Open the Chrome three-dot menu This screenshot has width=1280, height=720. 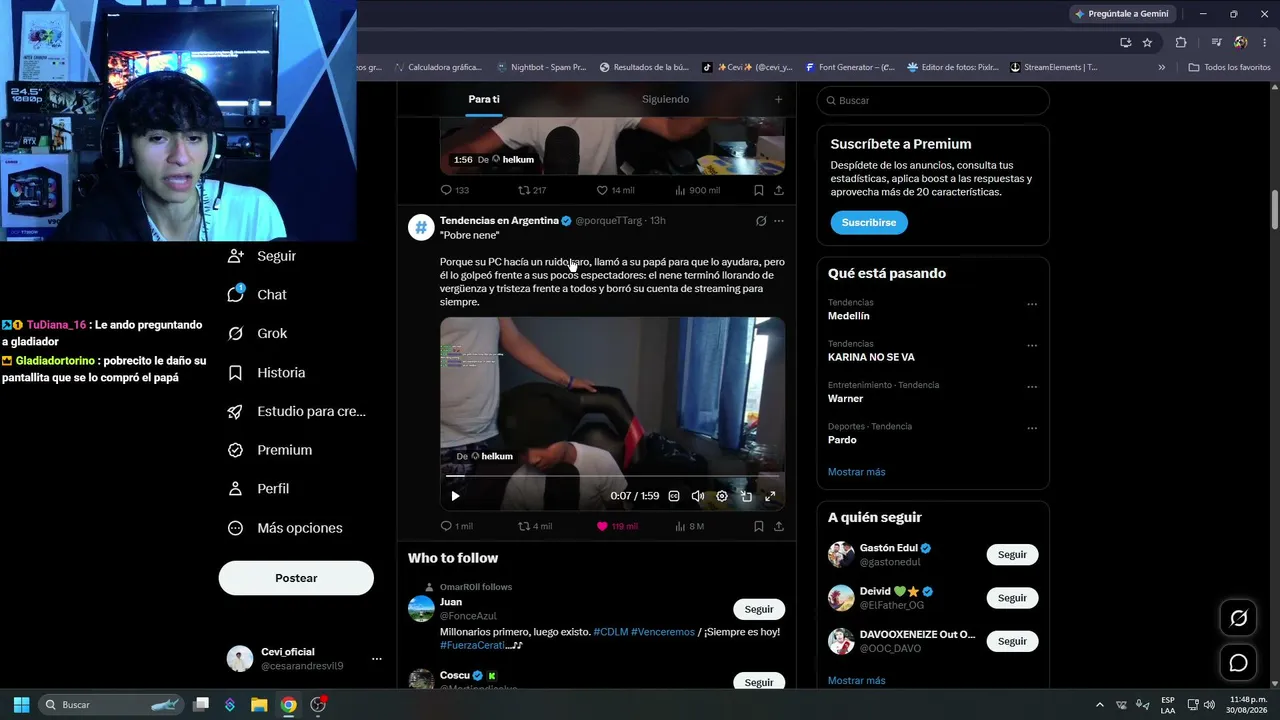1263,42
